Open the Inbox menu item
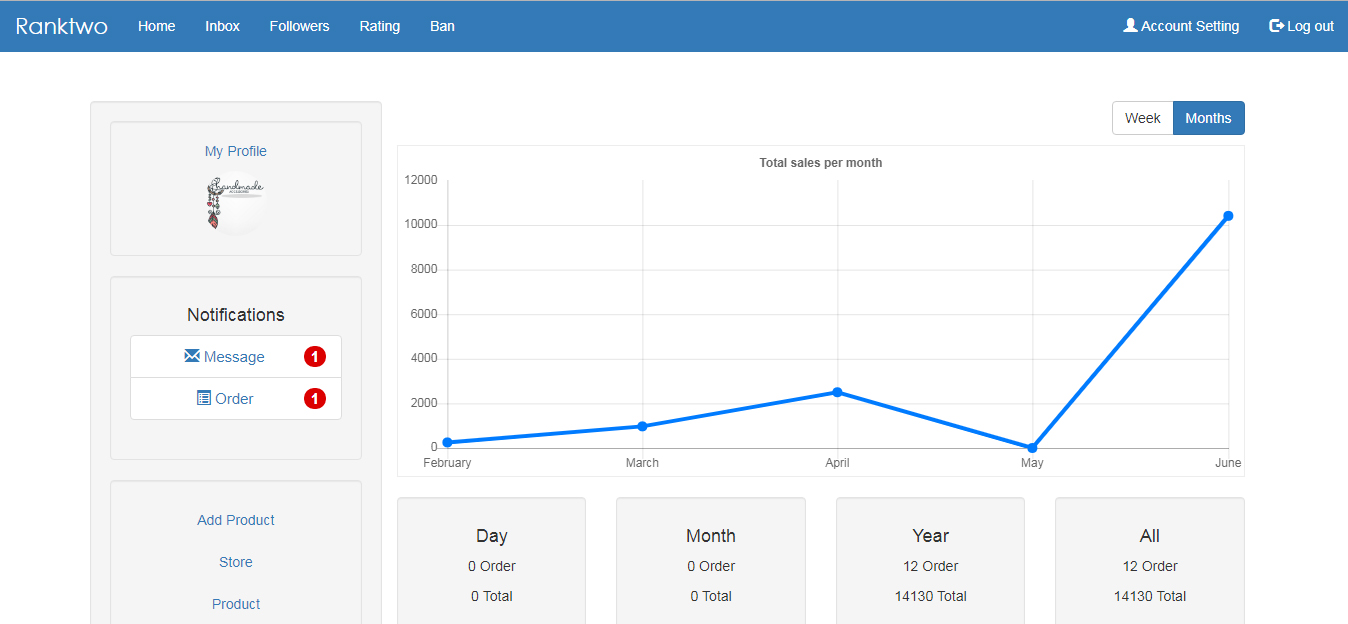Screen dimensions: 1348x624 click(x=222, y=26)
